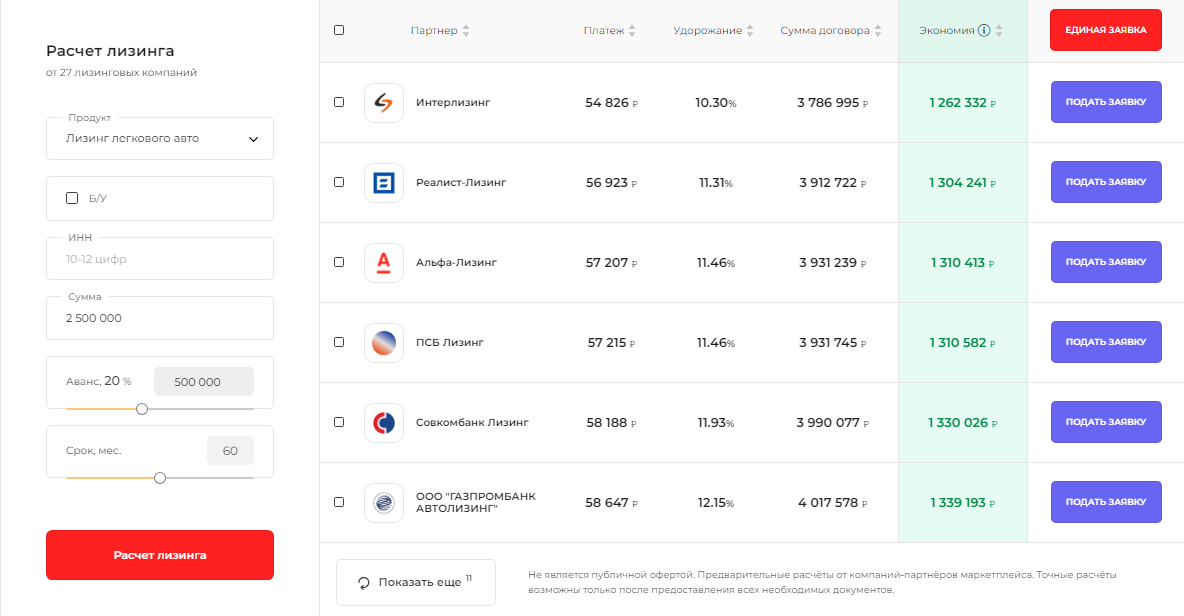This screenshot has height=616, width=1184.
Task: Sort table by Удорожание column arrows
Action: pyautogui.click(x=750, y=30)
